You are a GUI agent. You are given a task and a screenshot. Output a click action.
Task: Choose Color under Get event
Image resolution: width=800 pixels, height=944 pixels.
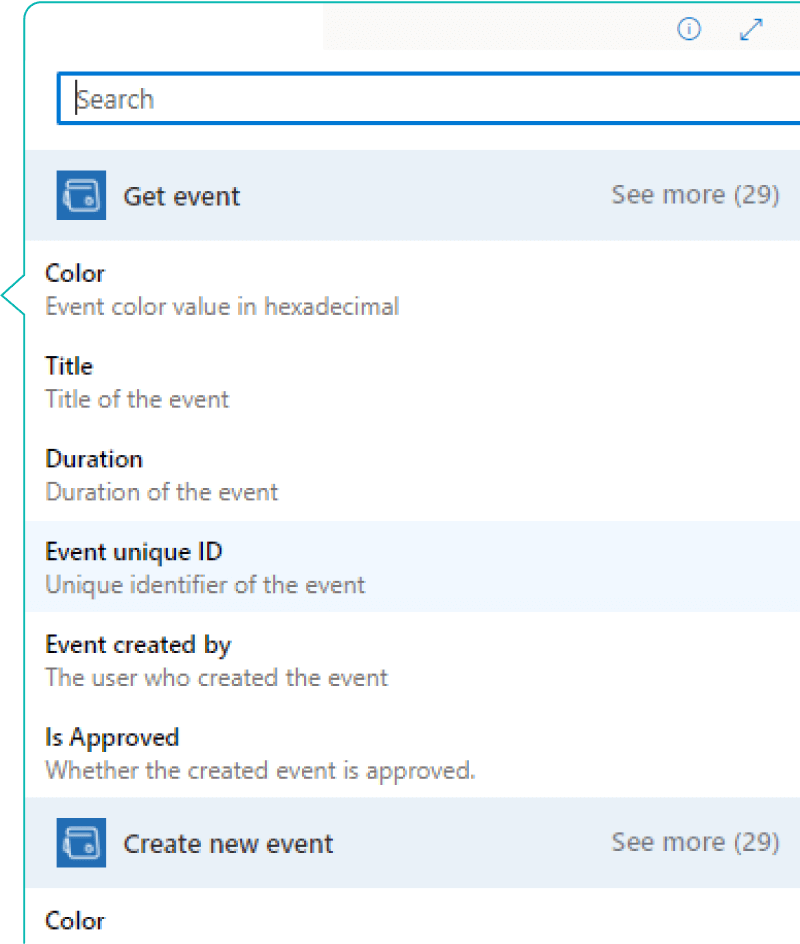(x=413, y=290)
